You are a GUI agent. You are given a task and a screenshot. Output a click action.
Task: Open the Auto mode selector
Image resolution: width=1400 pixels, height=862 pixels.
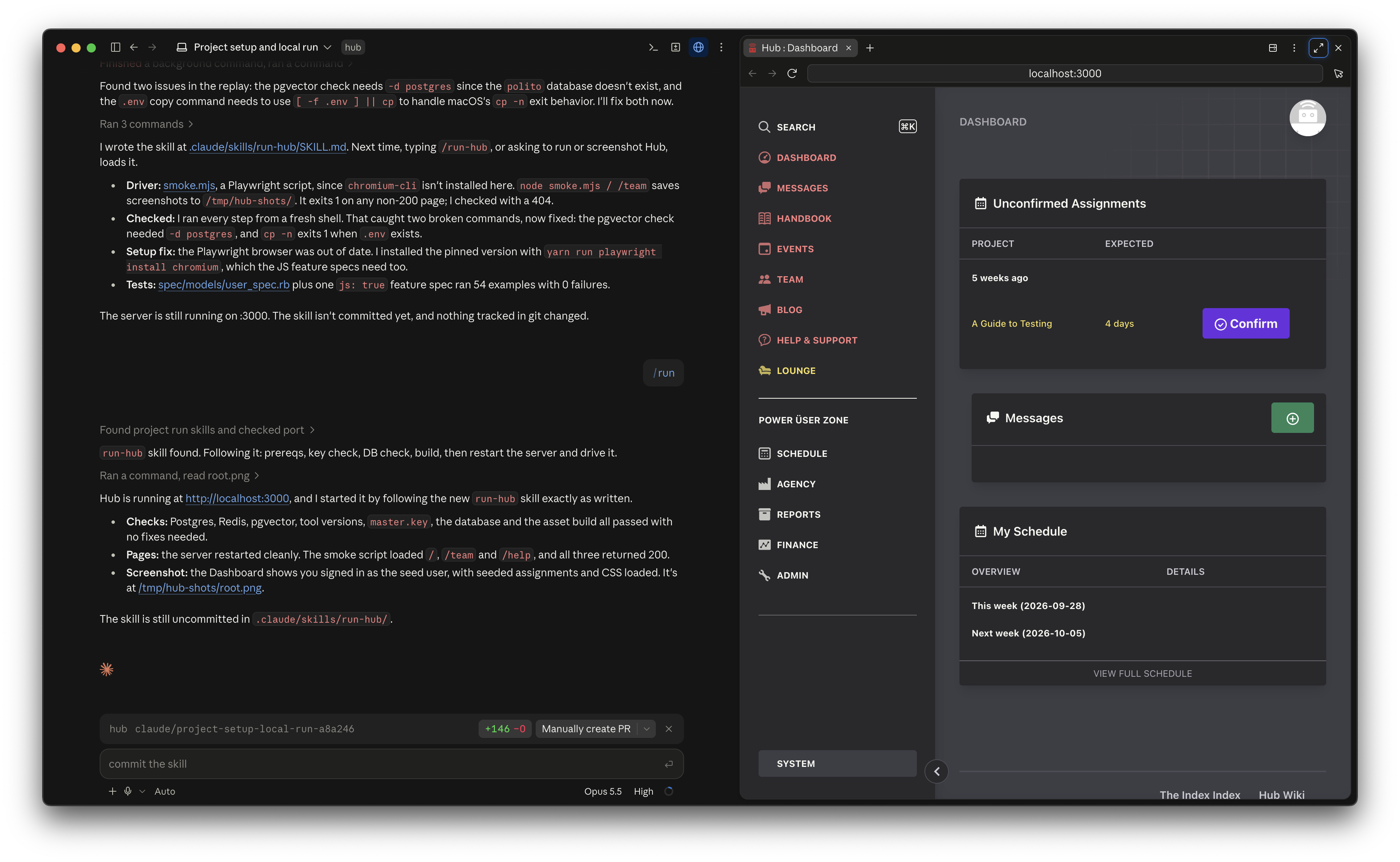click(x=165, y=791)
